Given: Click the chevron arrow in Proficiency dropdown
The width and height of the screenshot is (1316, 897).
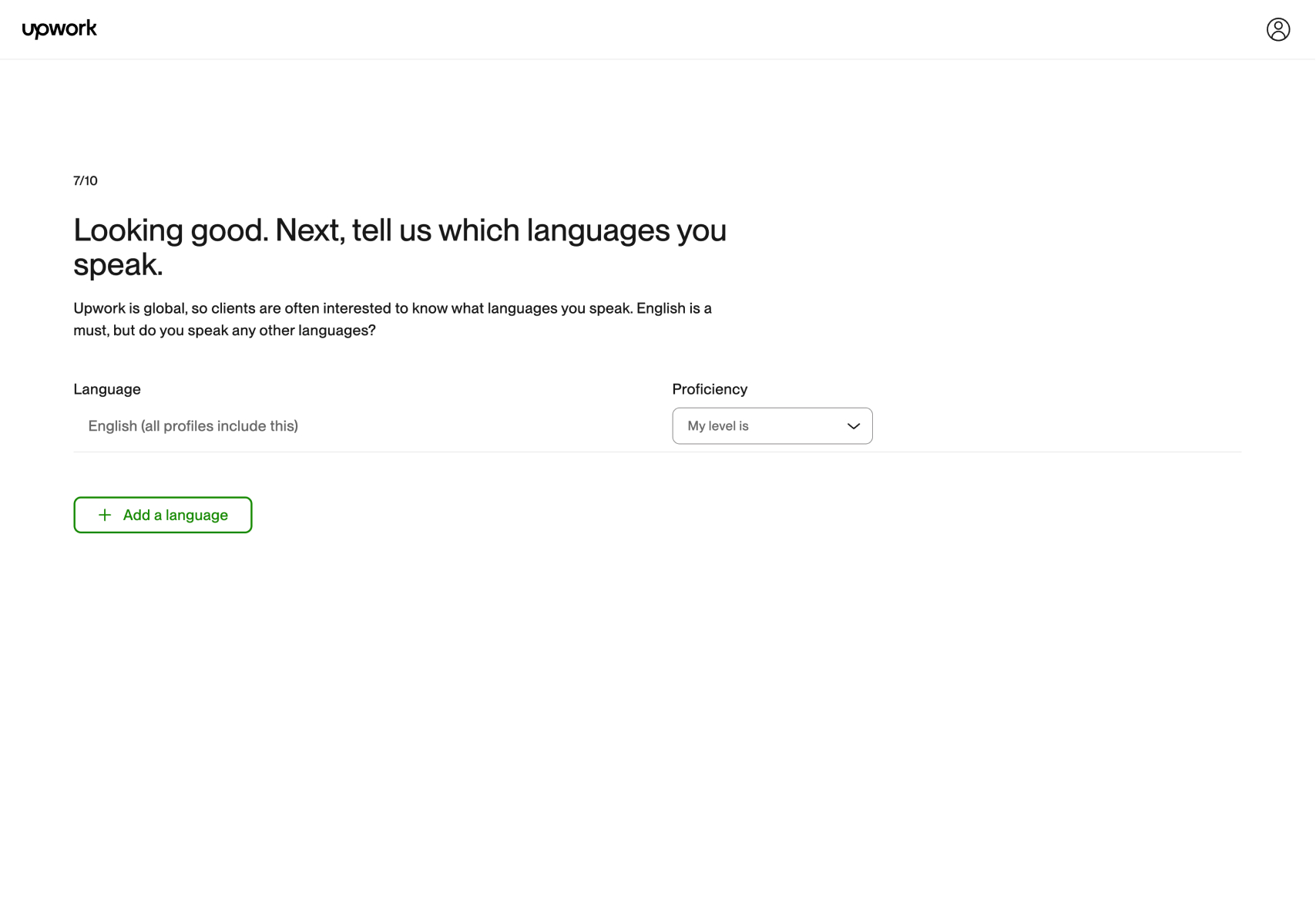Looking at the screenshot, I should pyautogui.click(x=854, y=426).
